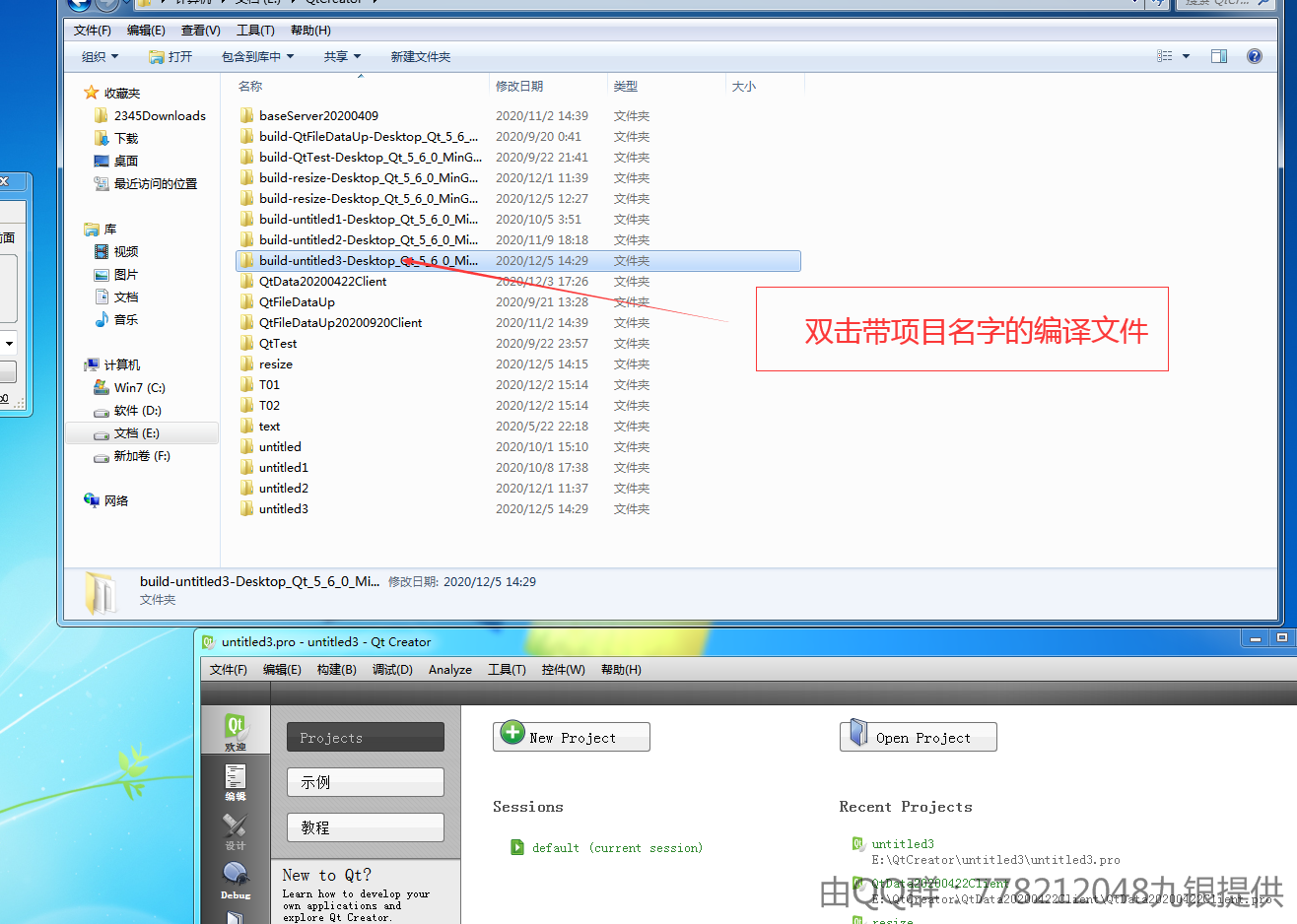Select drive 新加卷 (F:)
Viewport: 1297px width, 924px height.
(x=132, y=456)
